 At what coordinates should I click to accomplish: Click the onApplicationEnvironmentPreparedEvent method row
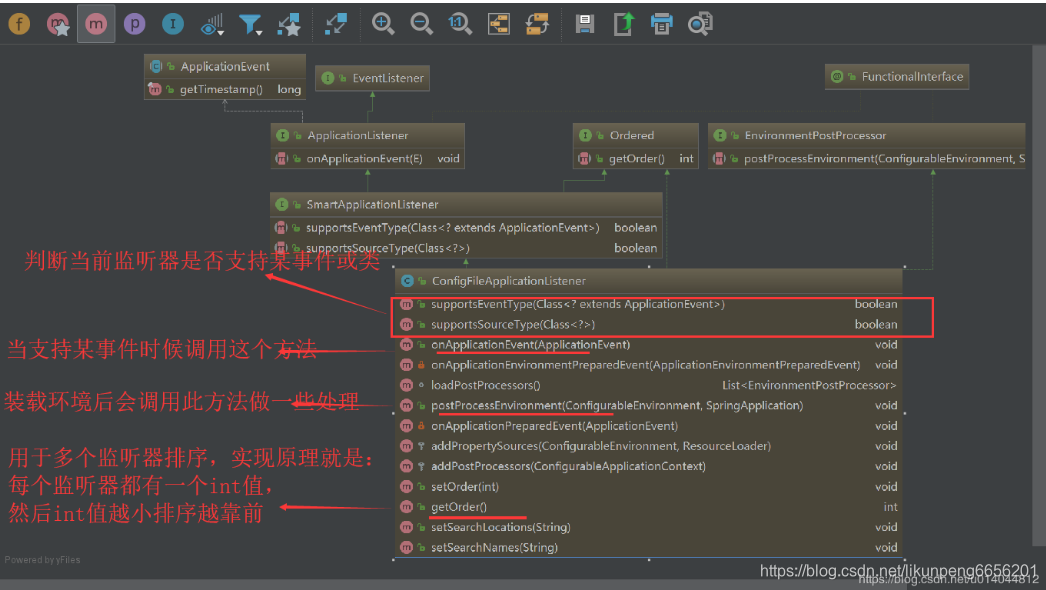click(648, 365)
